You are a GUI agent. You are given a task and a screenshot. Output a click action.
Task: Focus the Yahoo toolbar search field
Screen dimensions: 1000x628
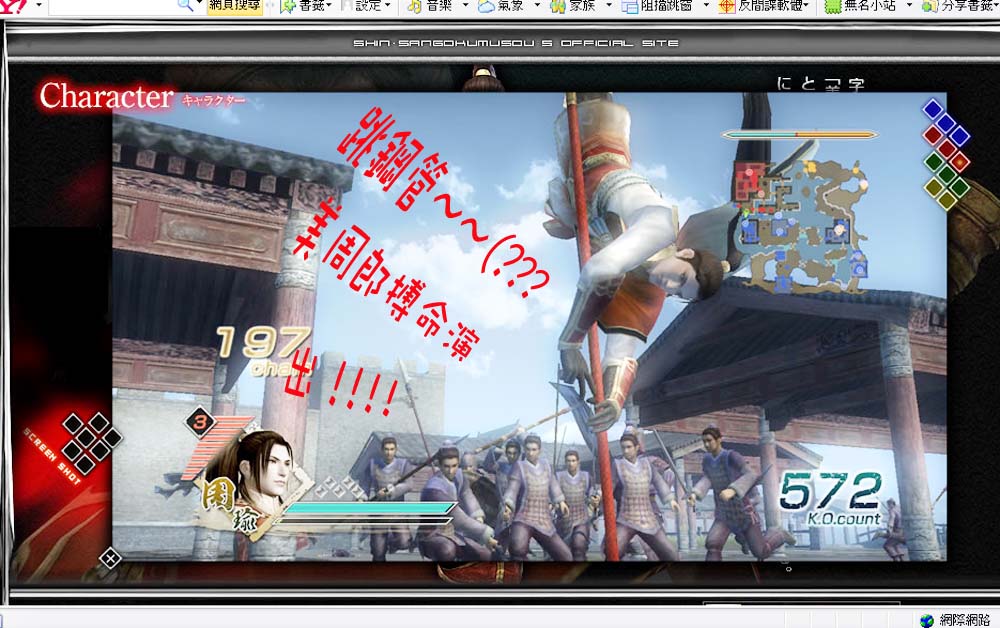pos(112,6)
